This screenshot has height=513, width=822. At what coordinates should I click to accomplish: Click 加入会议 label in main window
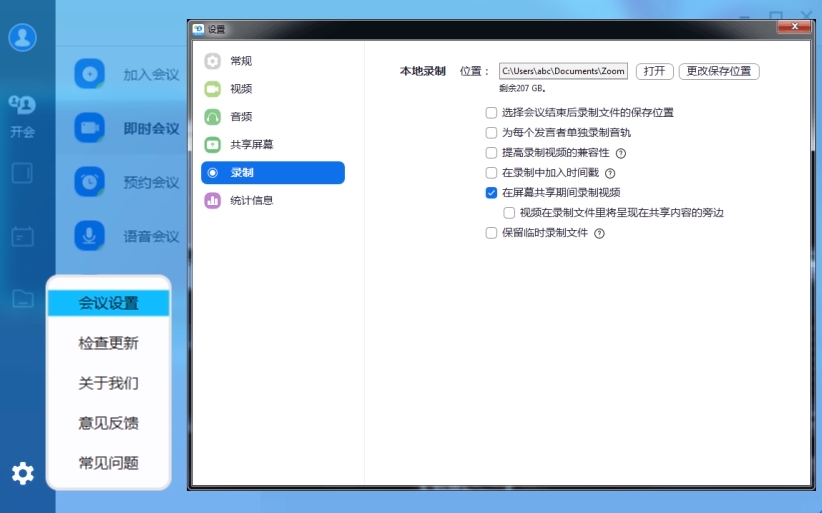tap(151, 75)
